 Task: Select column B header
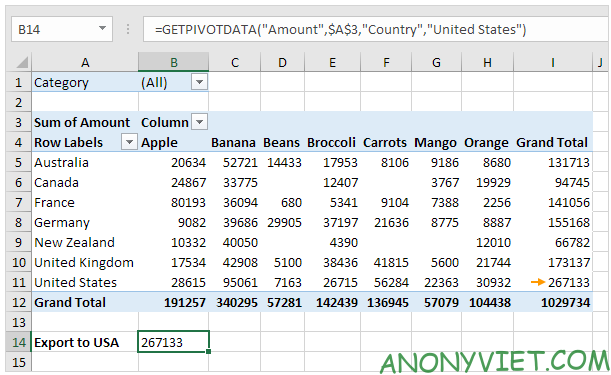click(173, 62)
